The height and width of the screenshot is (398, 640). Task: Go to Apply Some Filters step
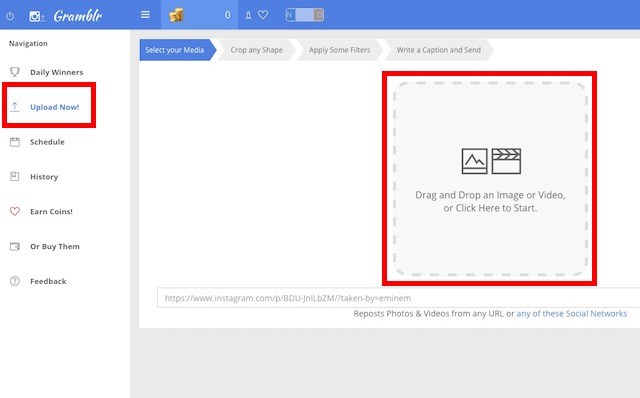pyautogui.click(x=340, y=50)
